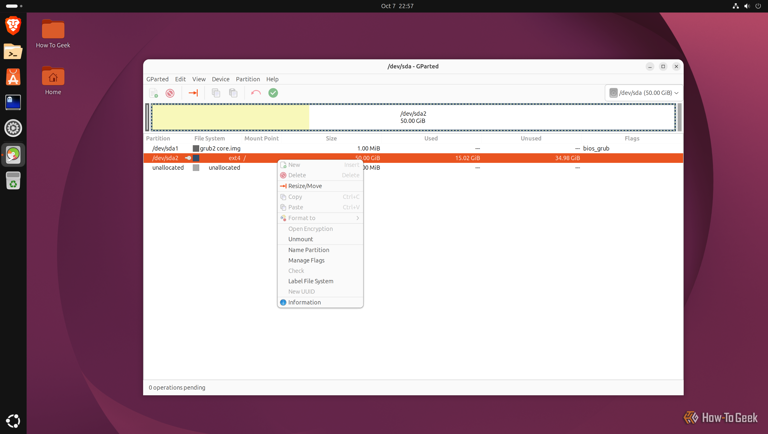Click the Resize/Move toolbar icon

click(x=193, y=93)
